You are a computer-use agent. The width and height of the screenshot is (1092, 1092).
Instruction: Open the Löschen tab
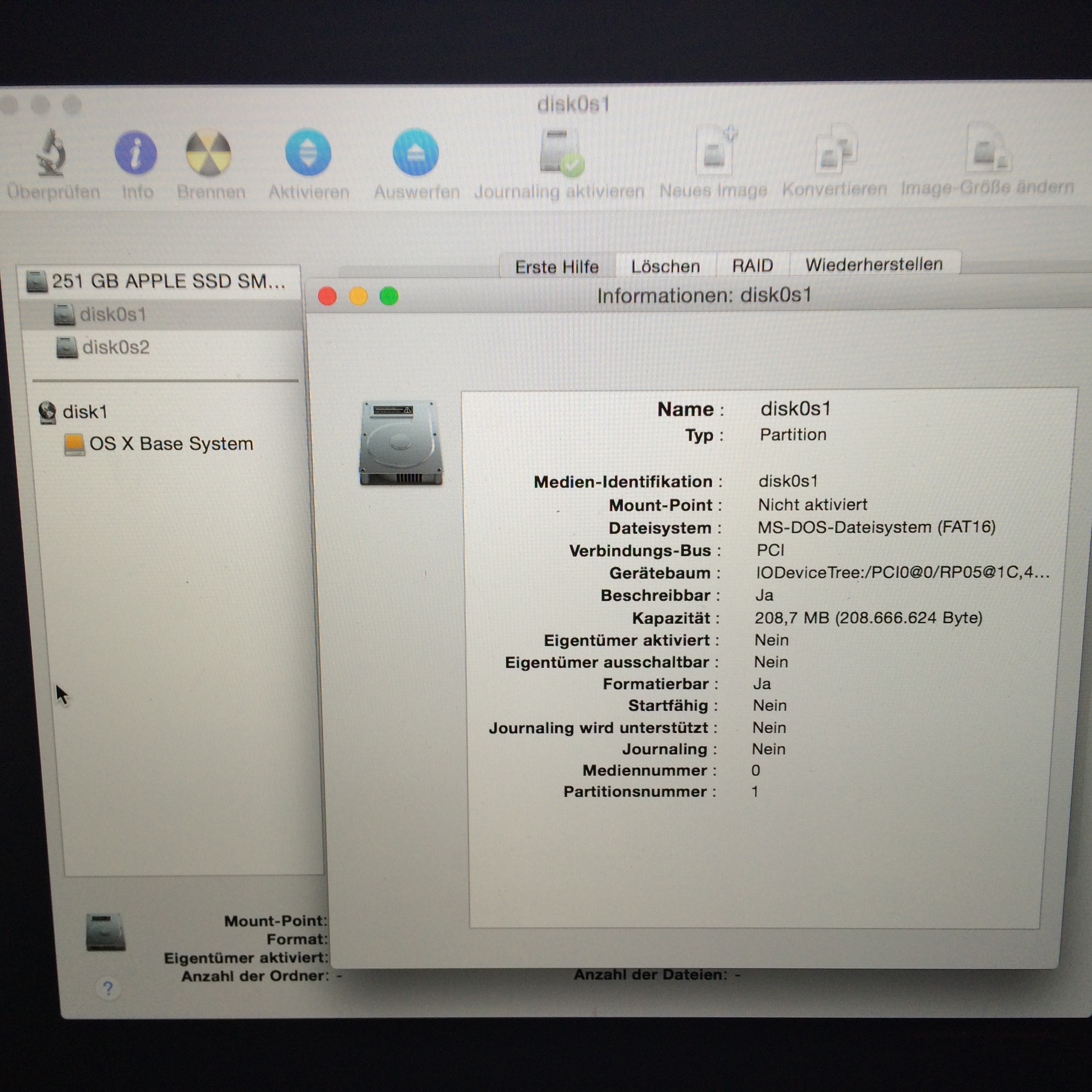tap(665, 266)
